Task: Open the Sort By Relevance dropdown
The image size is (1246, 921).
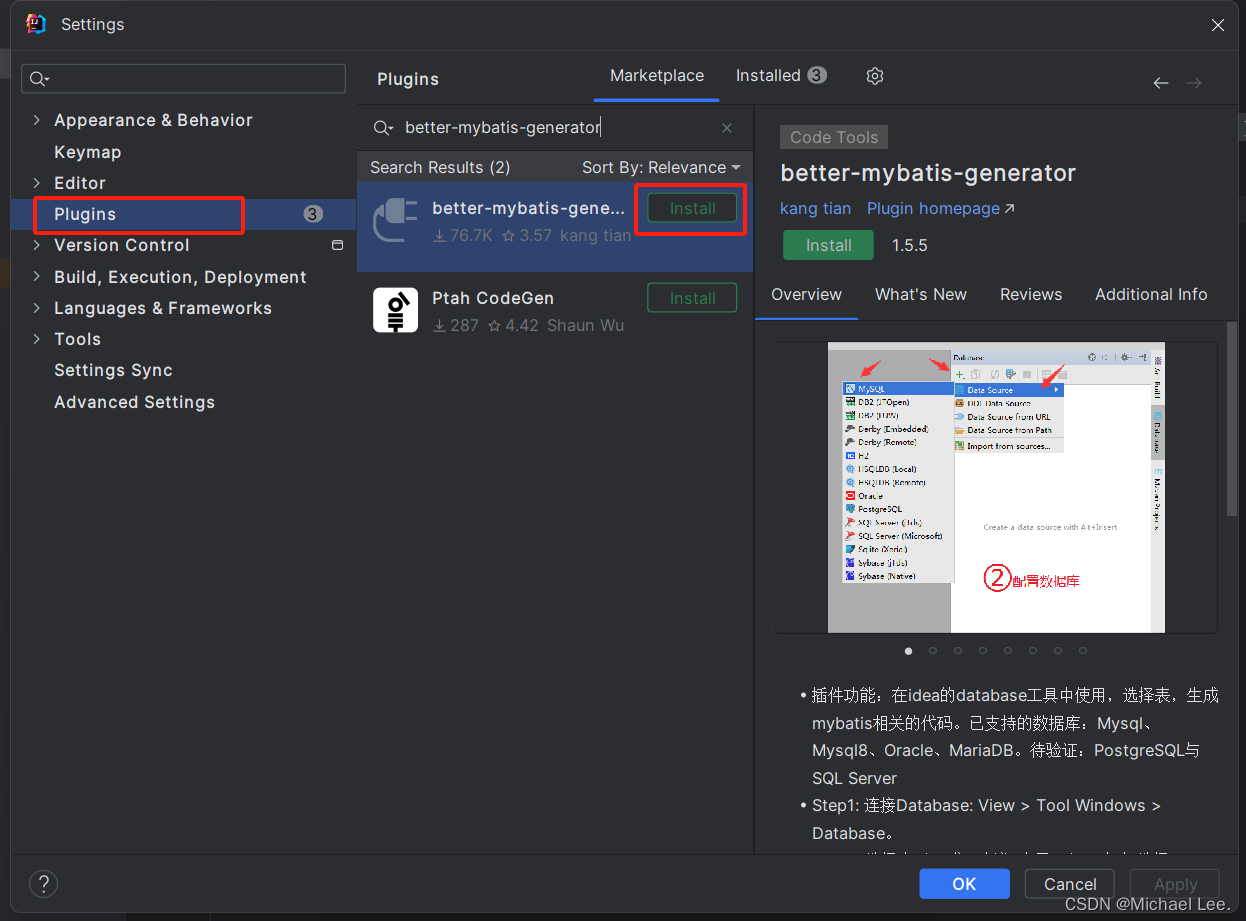Action: pos(661,168)
